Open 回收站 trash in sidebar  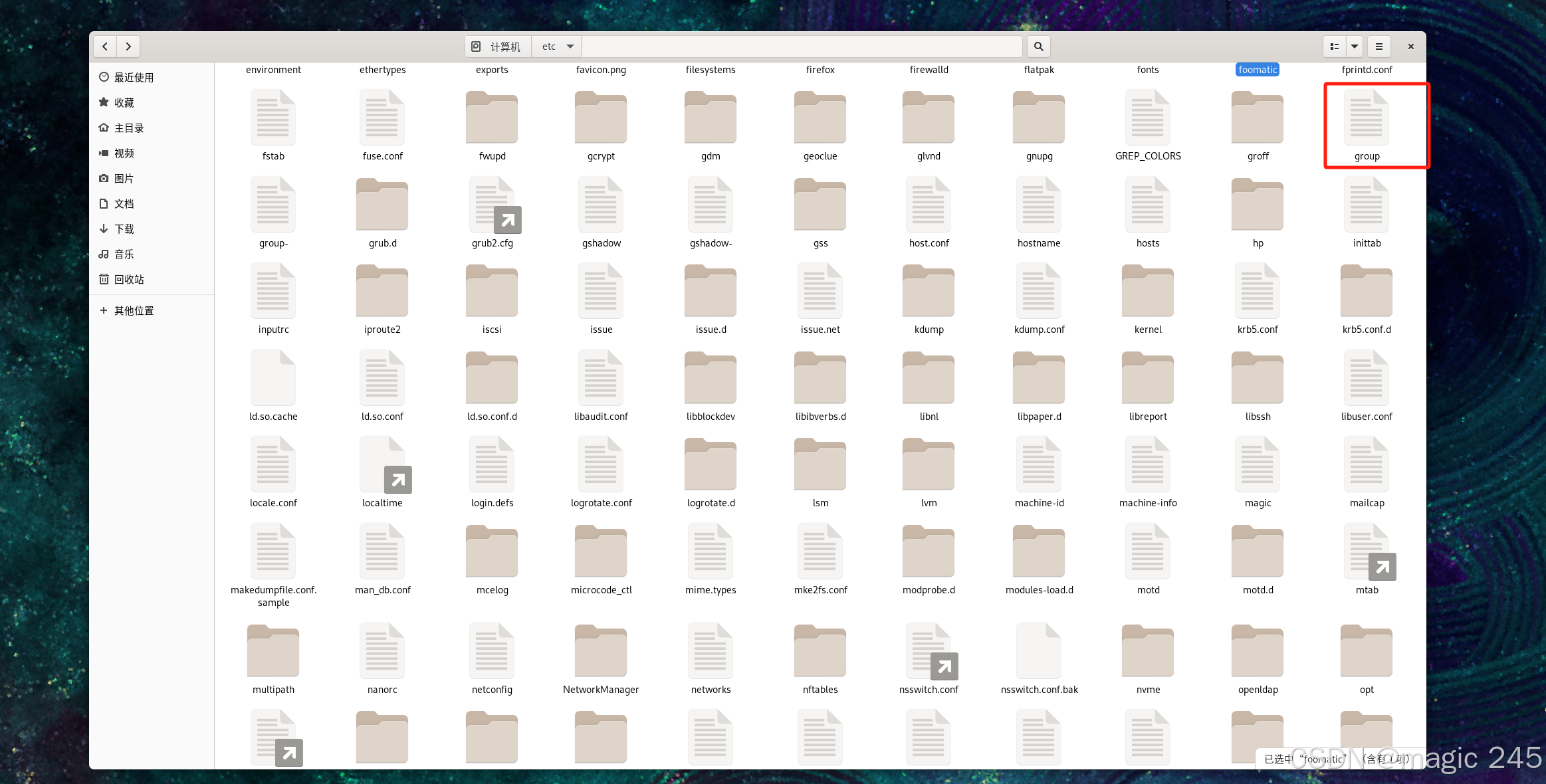[x=129, y=280]
